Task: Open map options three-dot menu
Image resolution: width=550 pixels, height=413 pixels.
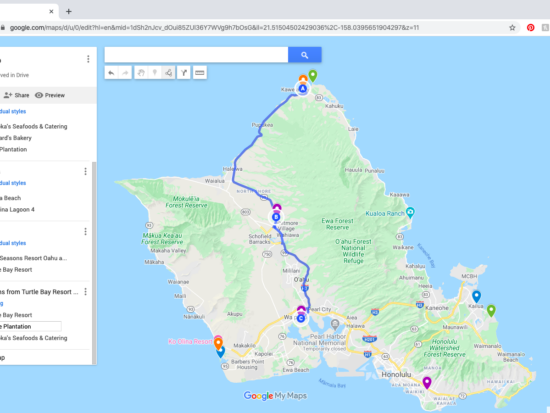Action: pyautogui.click(x=88, y=59)
